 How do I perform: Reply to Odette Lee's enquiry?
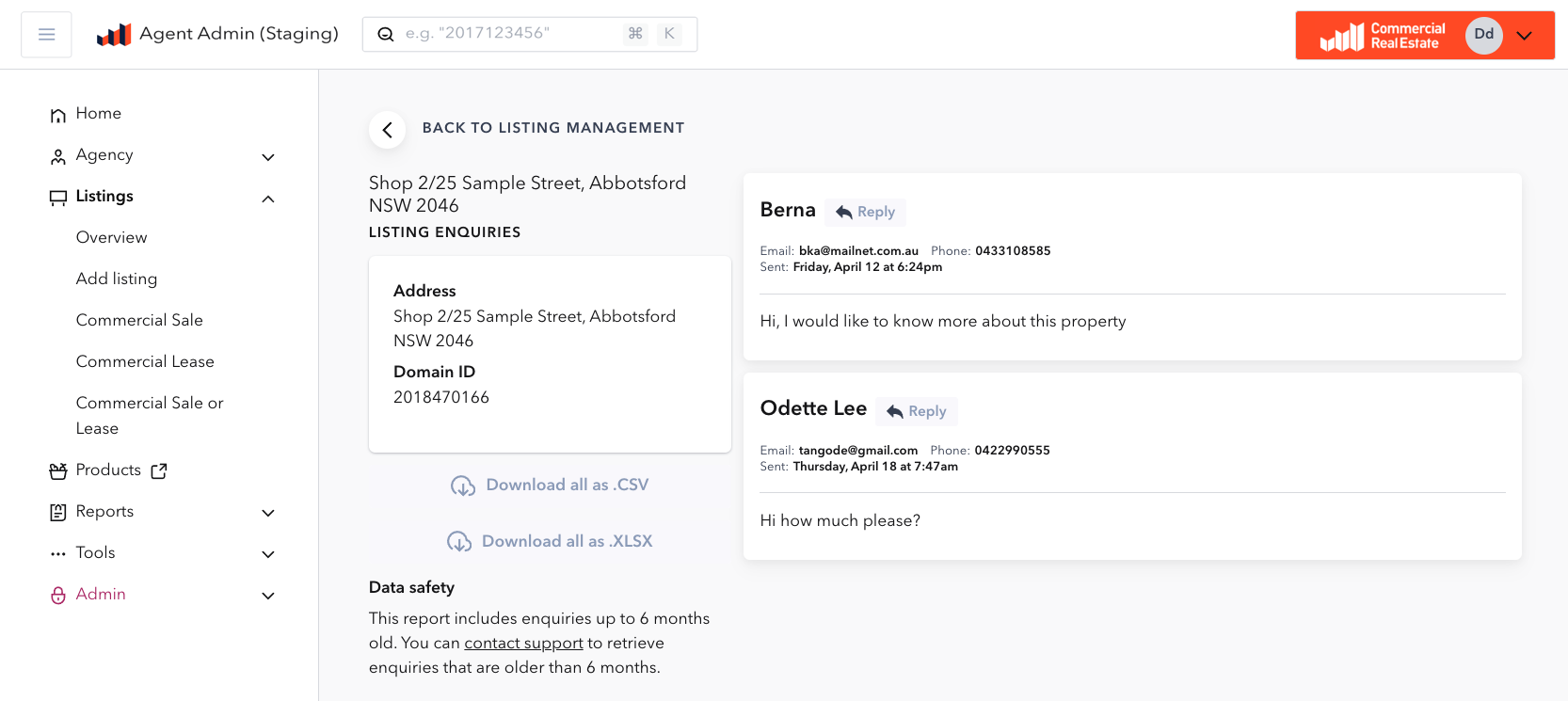click(x=916, y=411)
